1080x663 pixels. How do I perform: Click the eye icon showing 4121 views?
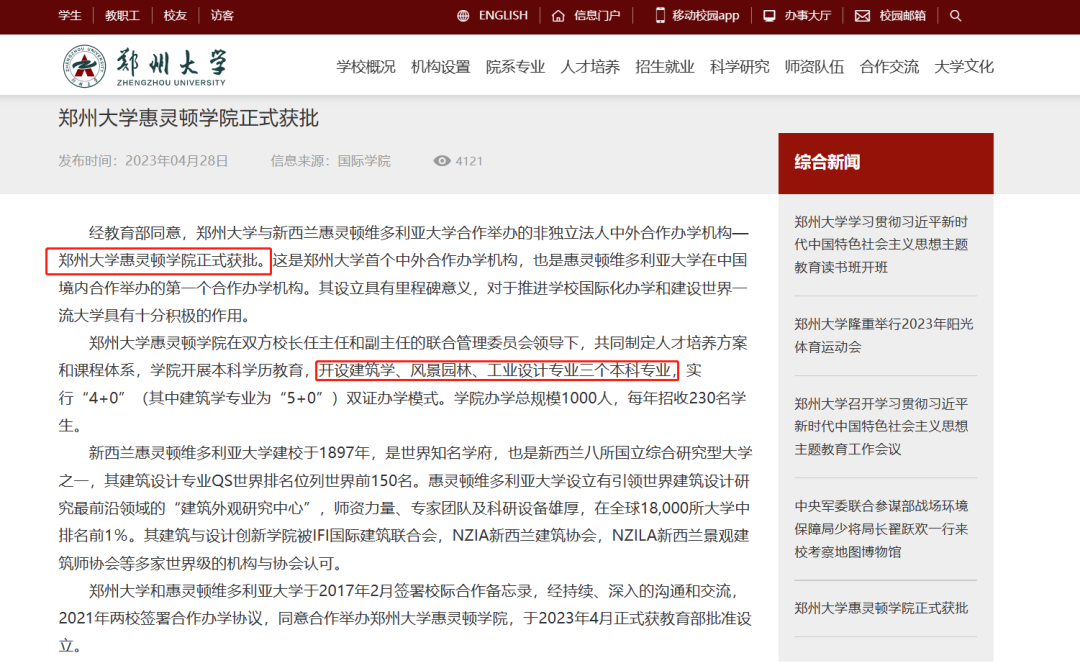(x=440, y=160)
